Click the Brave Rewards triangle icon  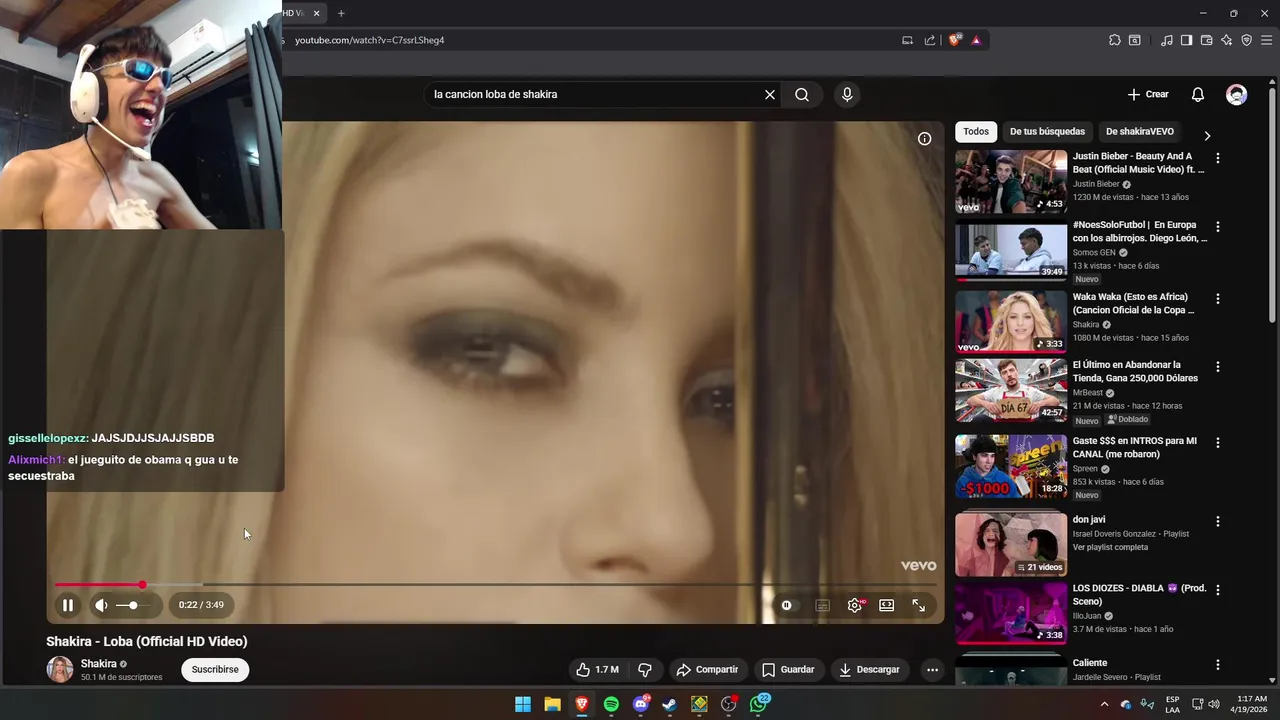click(976, 40)
